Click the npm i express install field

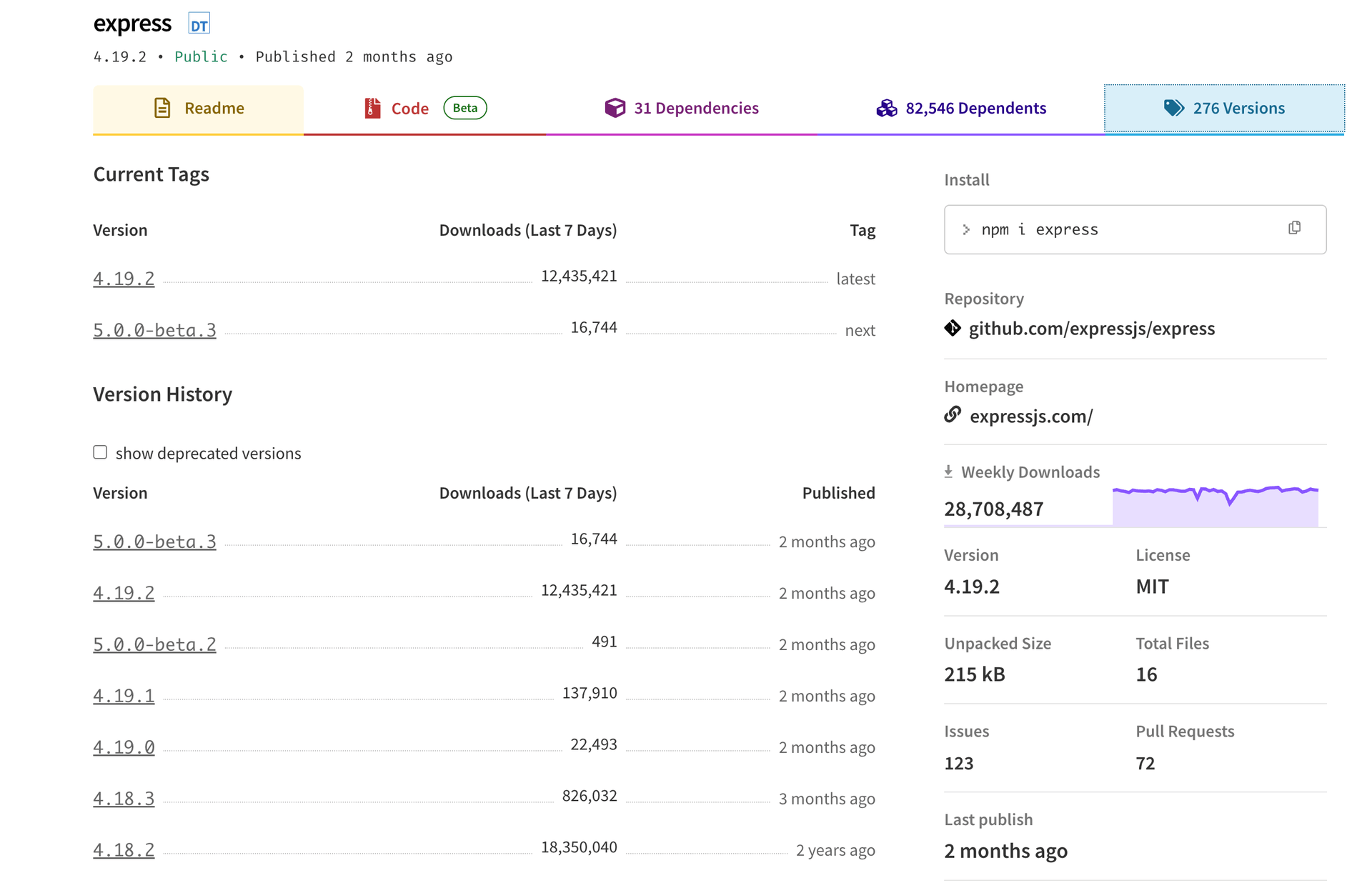click(x=1135, y=229)
